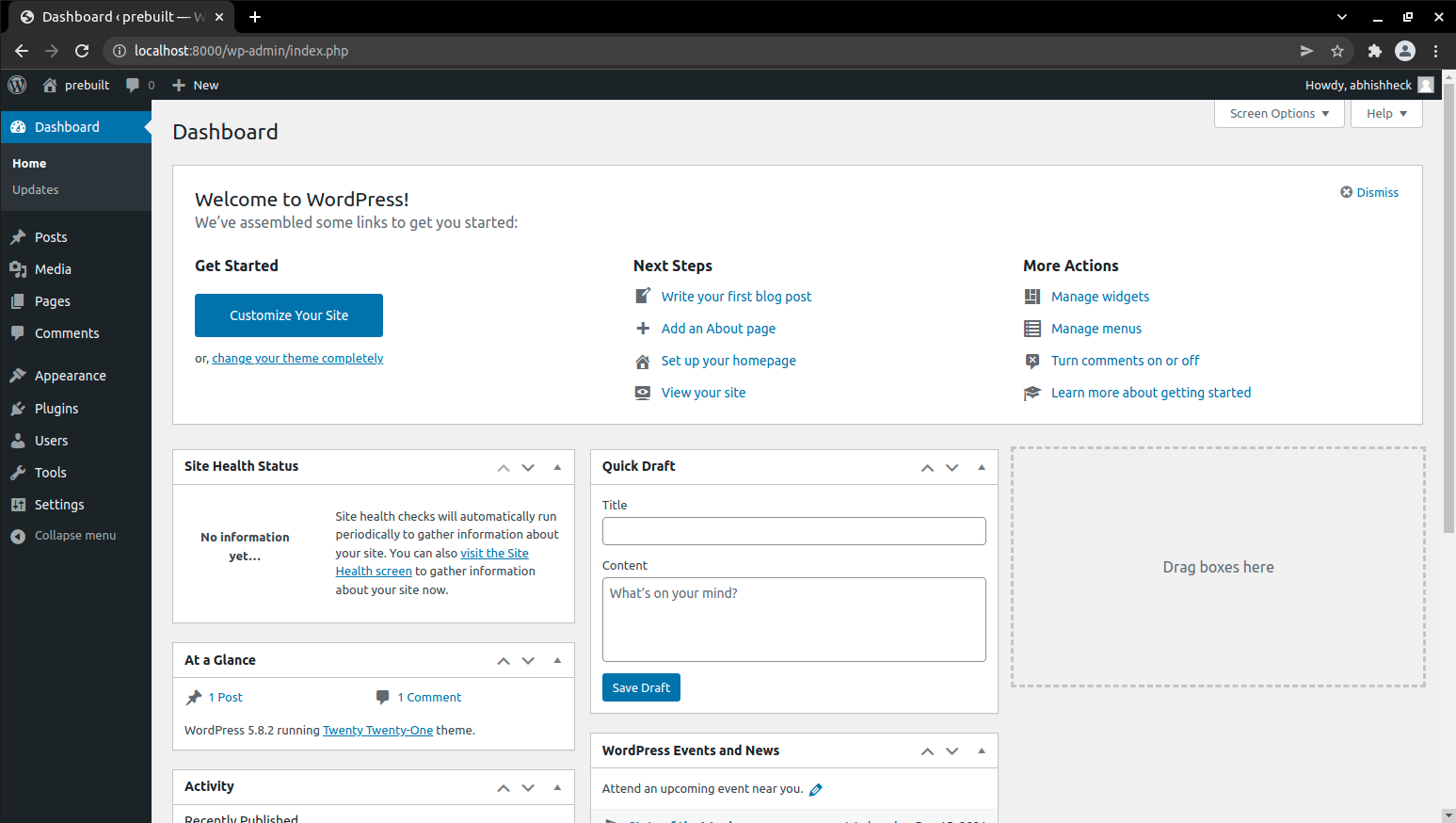Toggle At a Glance panel collapse triangle
Viewport: 1456px width, 823px height.
[x=557, y=660]
